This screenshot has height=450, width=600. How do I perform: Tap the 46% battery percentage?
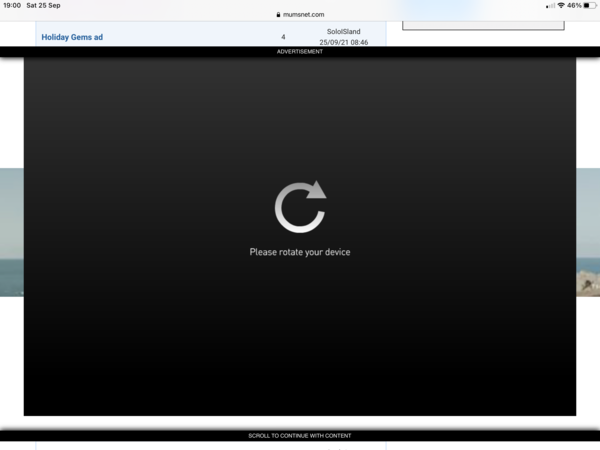(574, 5)
